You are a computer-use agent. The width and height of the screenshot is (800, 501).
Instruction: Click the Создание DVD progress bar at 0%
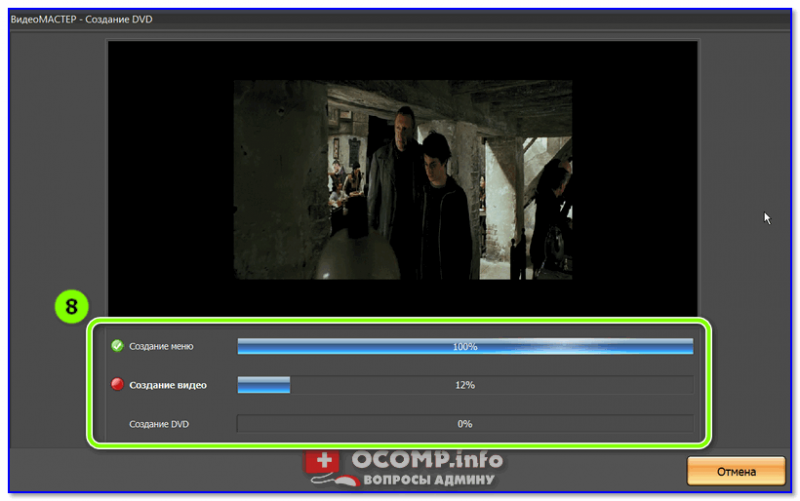[x=465, y=423]
